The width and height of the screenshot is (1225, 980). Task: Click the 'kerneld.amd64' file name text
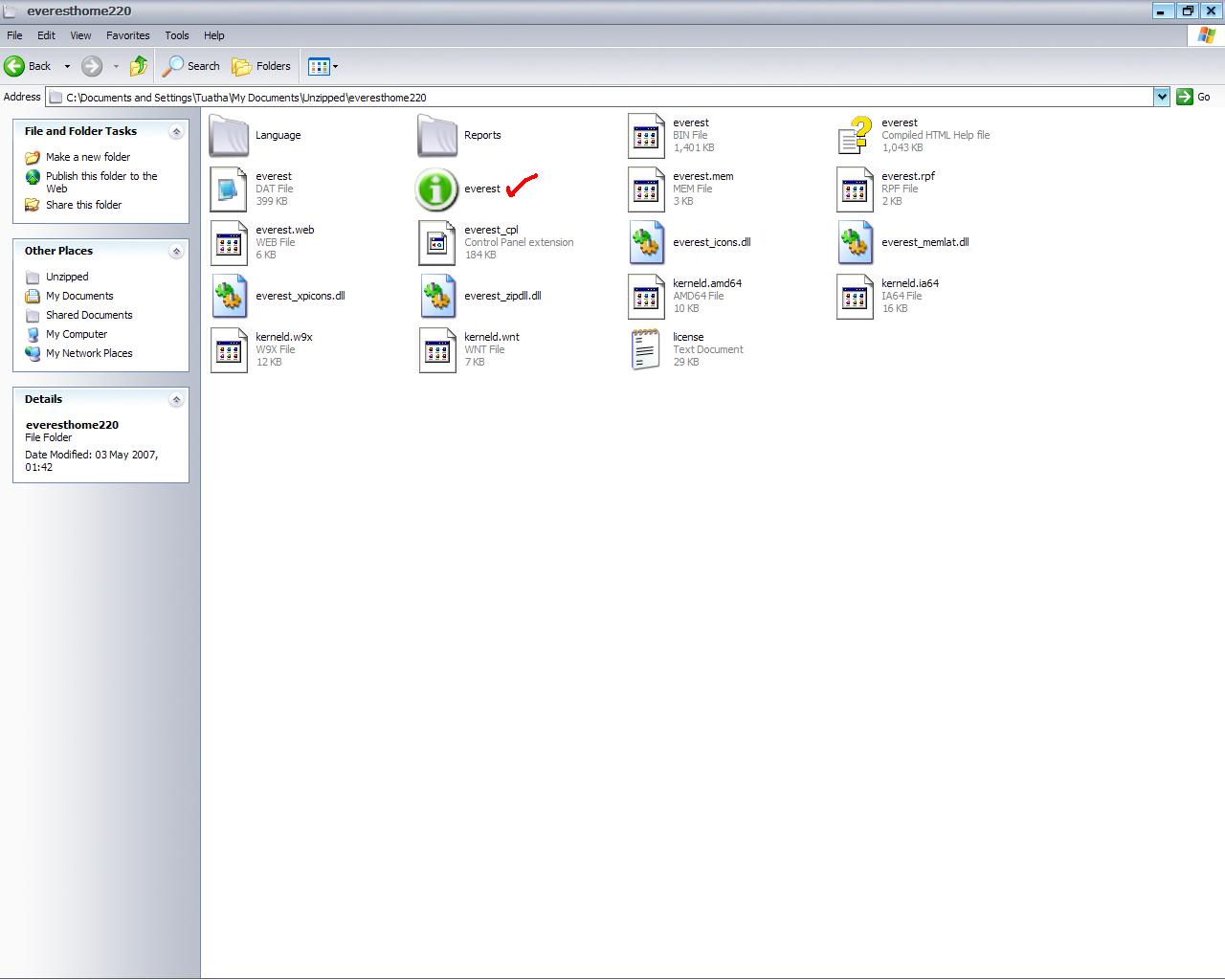pos(707,283)
